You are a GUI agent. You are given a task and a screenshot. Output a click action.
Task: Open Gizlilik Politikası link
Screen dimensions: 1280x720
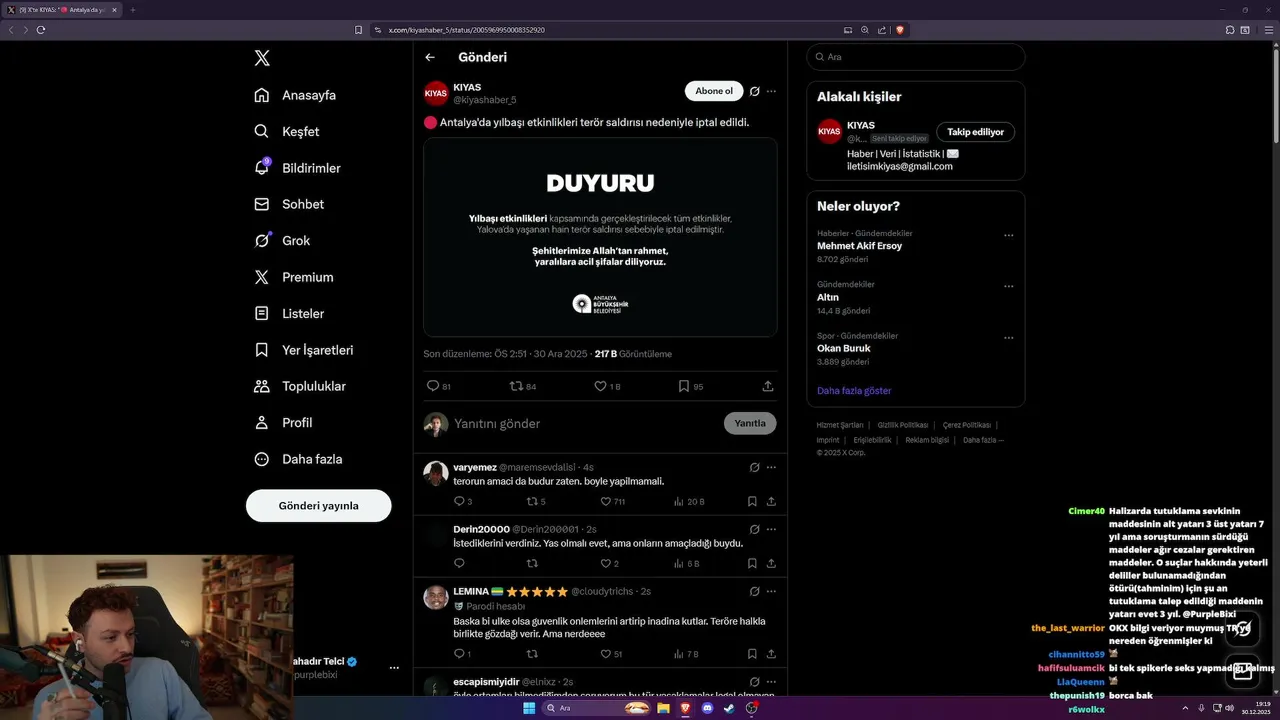903,425
